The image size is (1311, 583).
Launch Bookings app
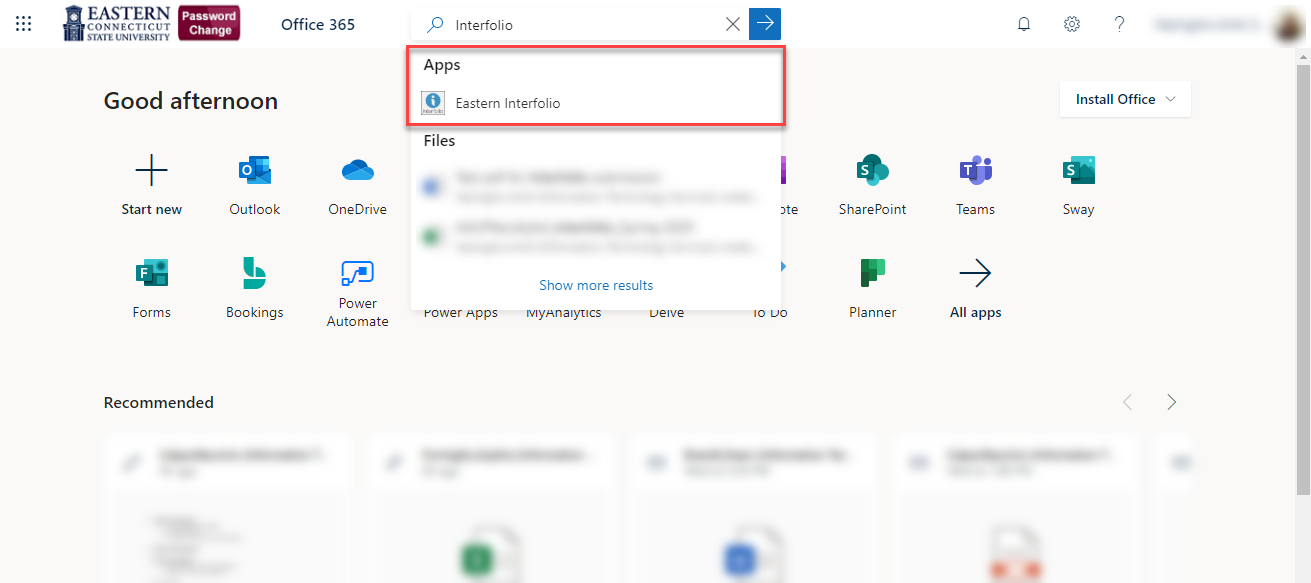point(254,288)
